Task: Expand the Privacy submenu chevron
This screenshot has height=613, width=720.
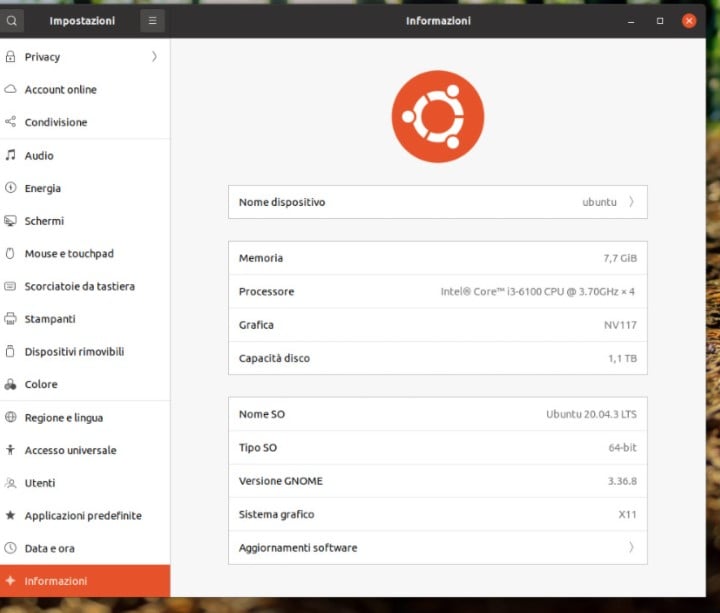Action: [x=154, y=56]
